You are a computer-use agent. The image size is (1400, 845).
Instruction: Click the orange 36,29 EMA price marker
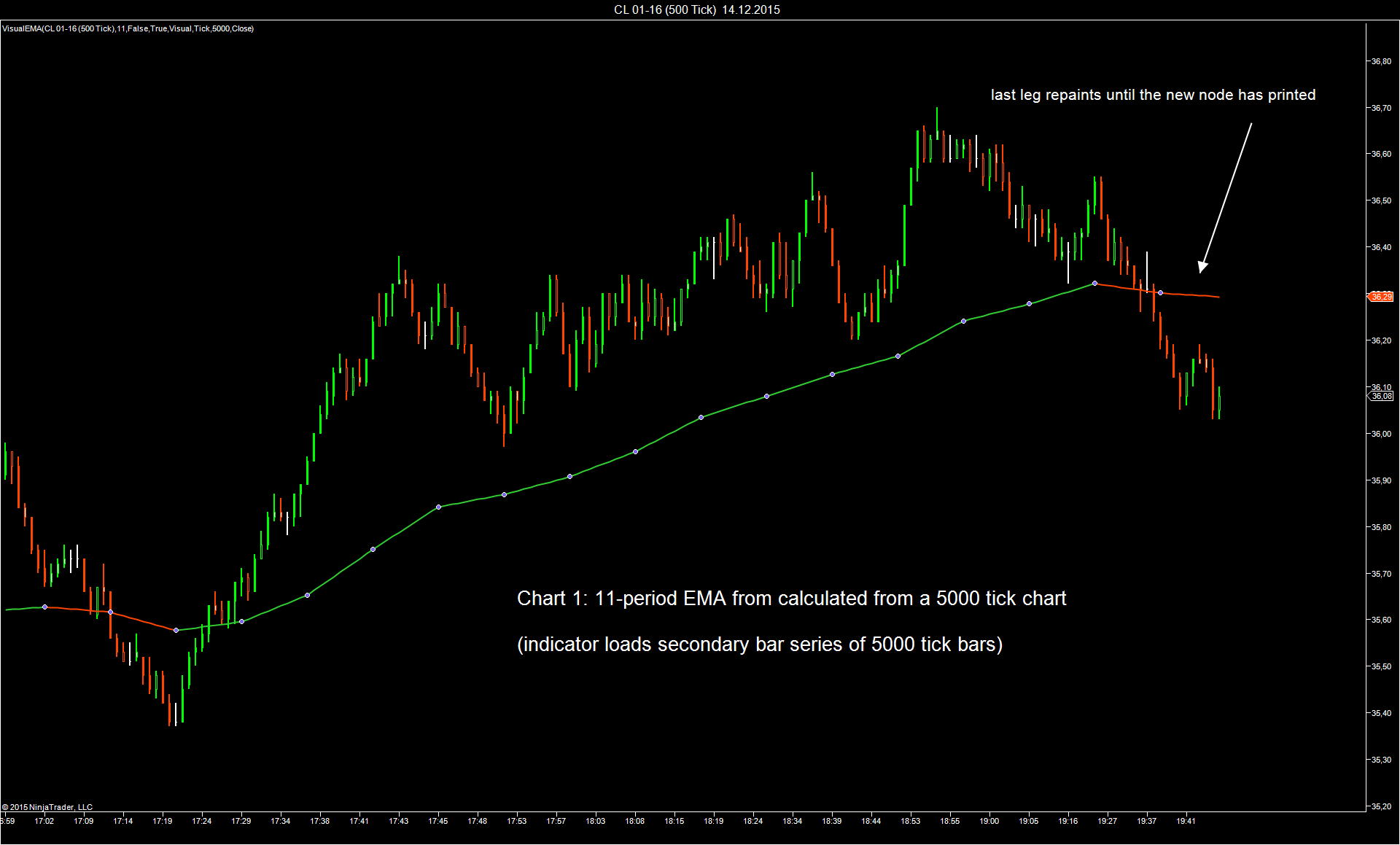click(x=1381, y=297)
